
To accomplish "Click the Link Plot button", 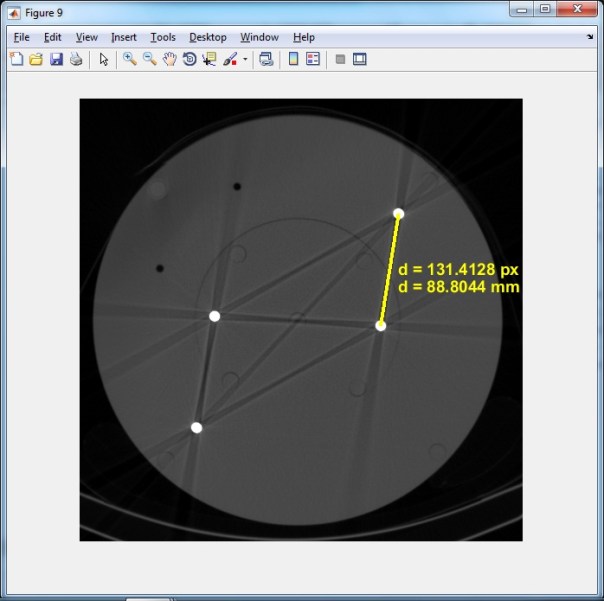I will click(266, 59).
